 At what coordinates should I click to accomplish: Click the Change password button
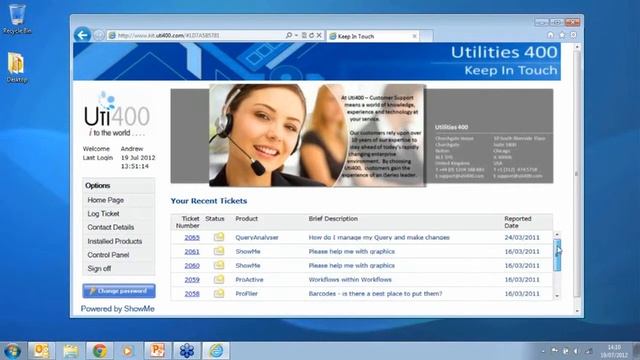coord(119,291)
